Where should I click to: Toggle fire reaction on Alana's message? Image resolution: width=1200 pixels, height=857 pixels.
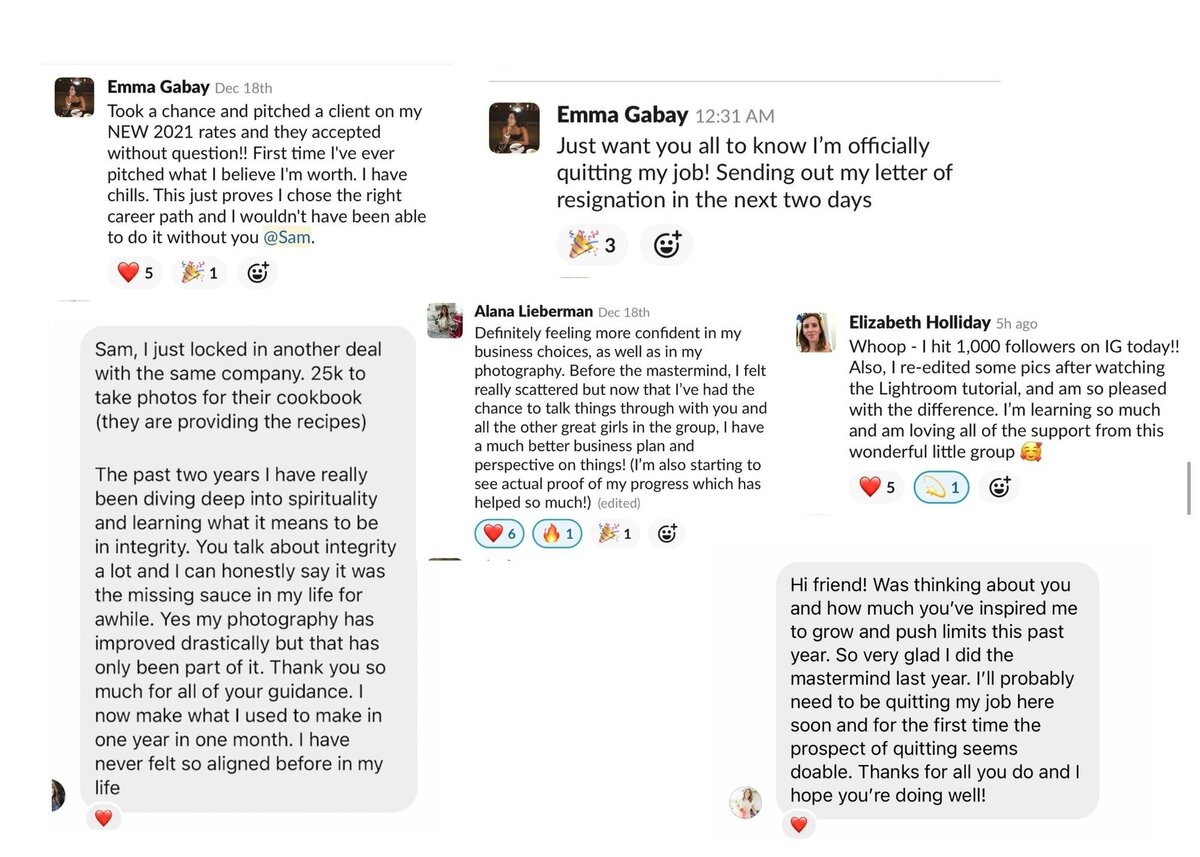[x=558, y=534]
